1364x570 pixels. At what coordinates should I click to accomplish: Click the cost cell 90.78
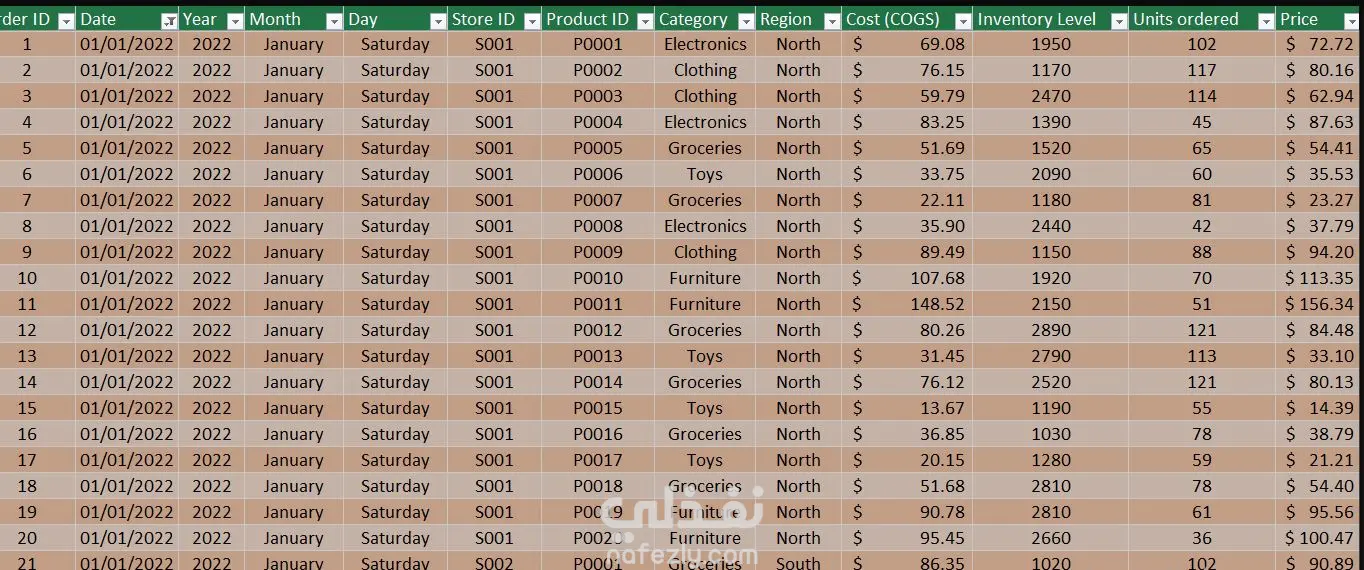[x=907, y=512]
